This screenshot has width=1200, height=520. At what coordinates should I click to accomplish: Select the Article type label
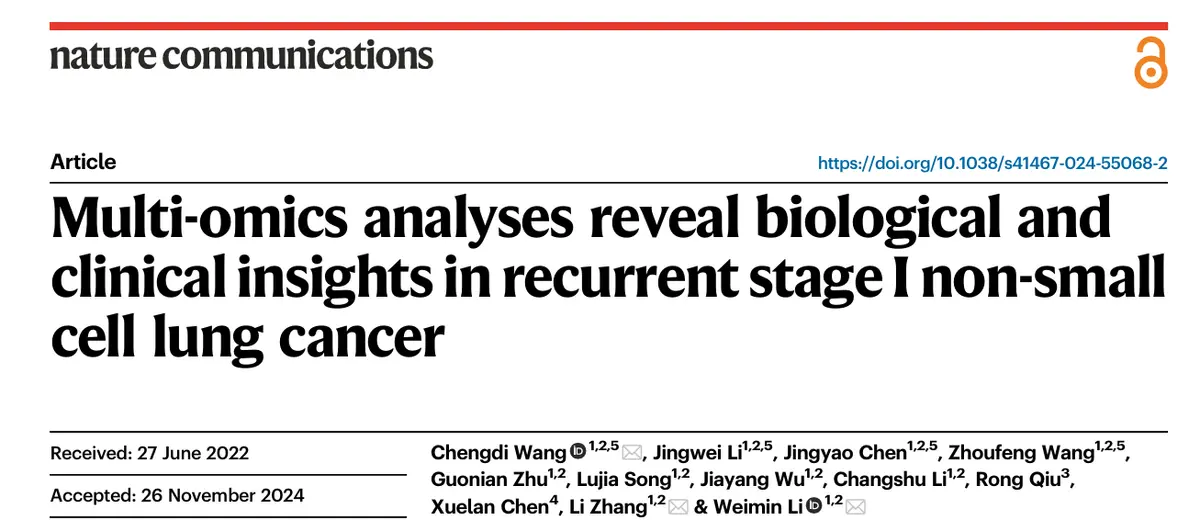pyautogui.click(x=83, y=162)
